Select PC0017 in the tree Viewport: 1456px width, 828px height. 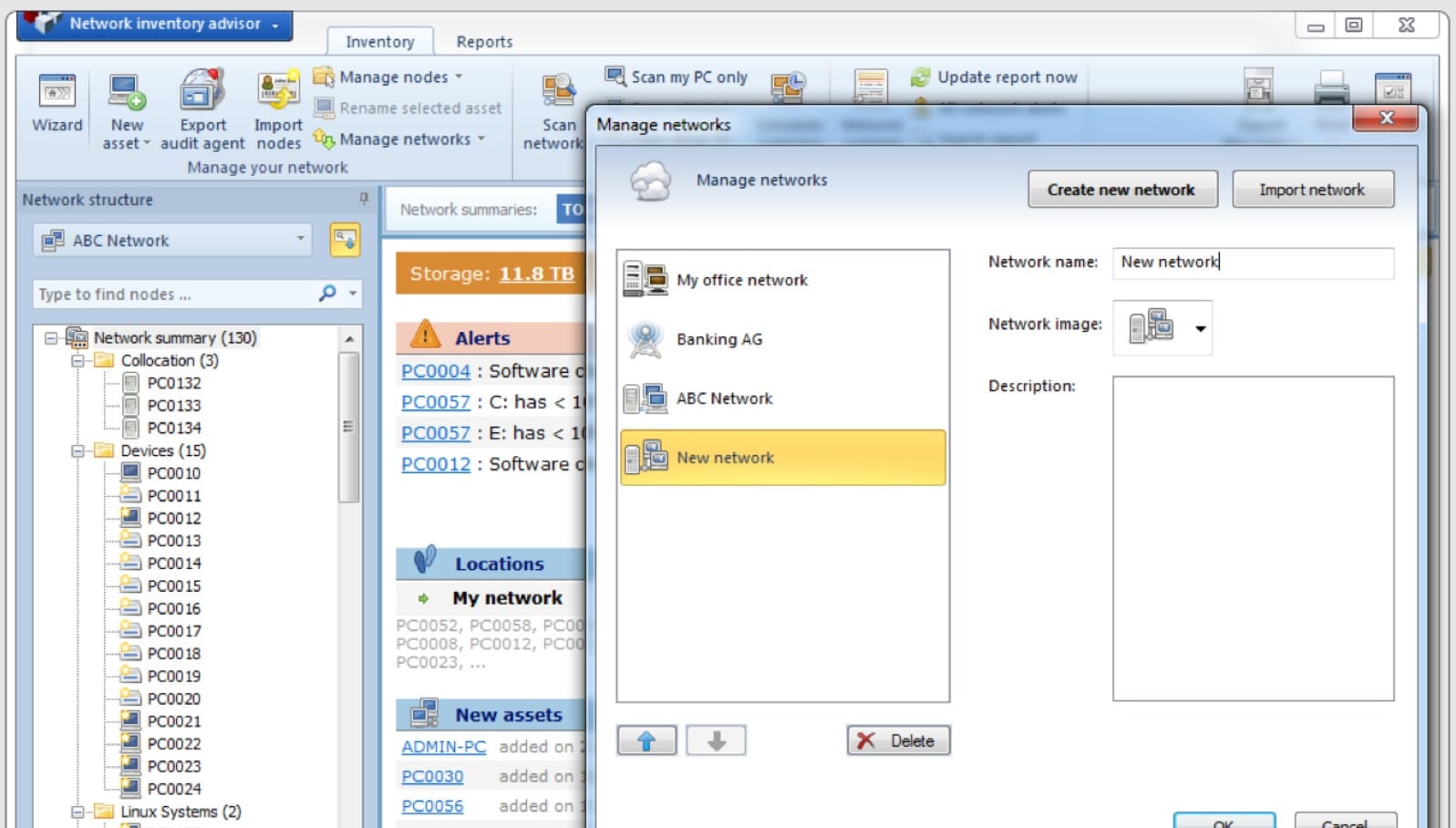point(174,631)
